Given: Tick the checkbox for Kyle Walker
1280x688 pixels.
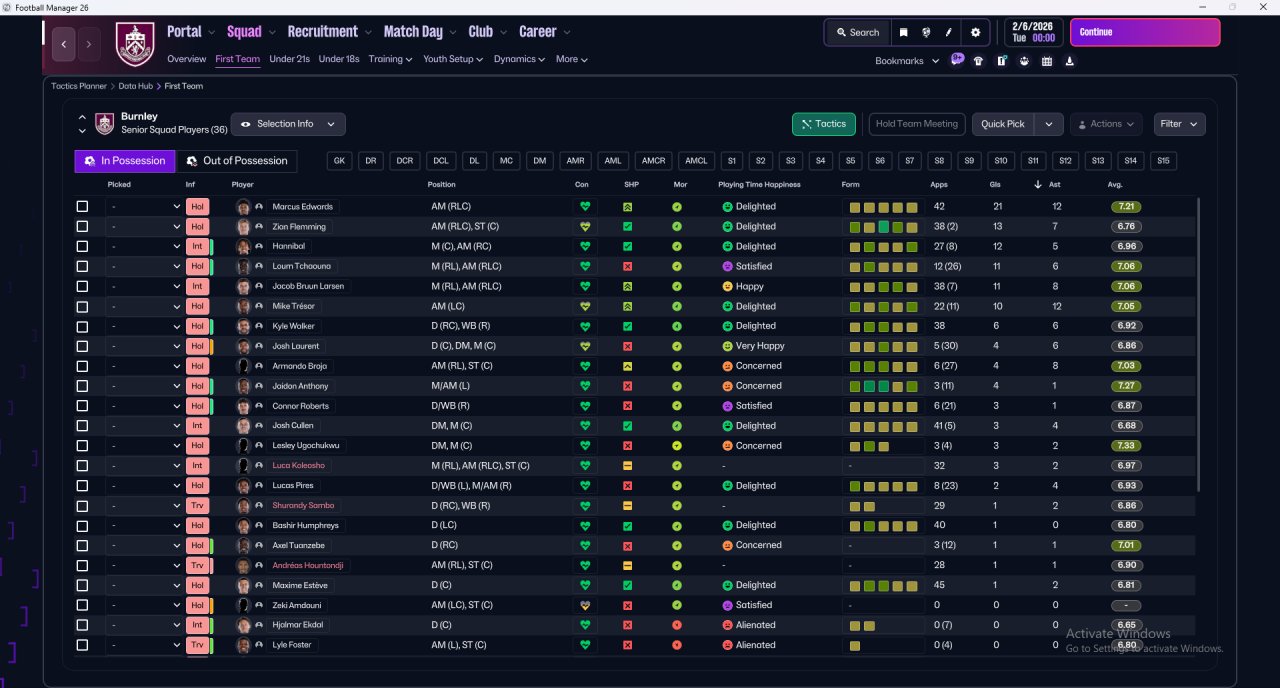Looking at the screenshot, I should click(82, 326).
